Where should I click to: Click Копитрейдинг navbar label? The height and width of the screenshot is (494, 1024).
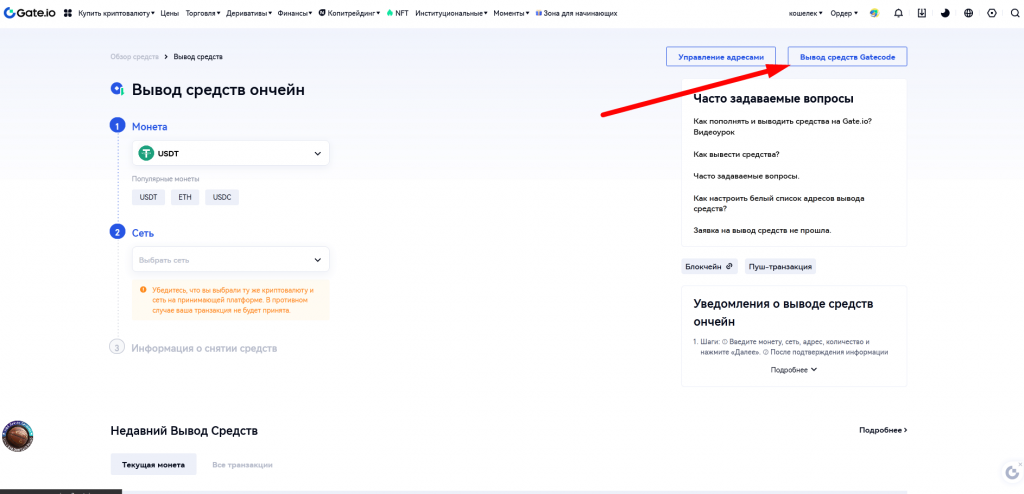click(x=353, y=13)
